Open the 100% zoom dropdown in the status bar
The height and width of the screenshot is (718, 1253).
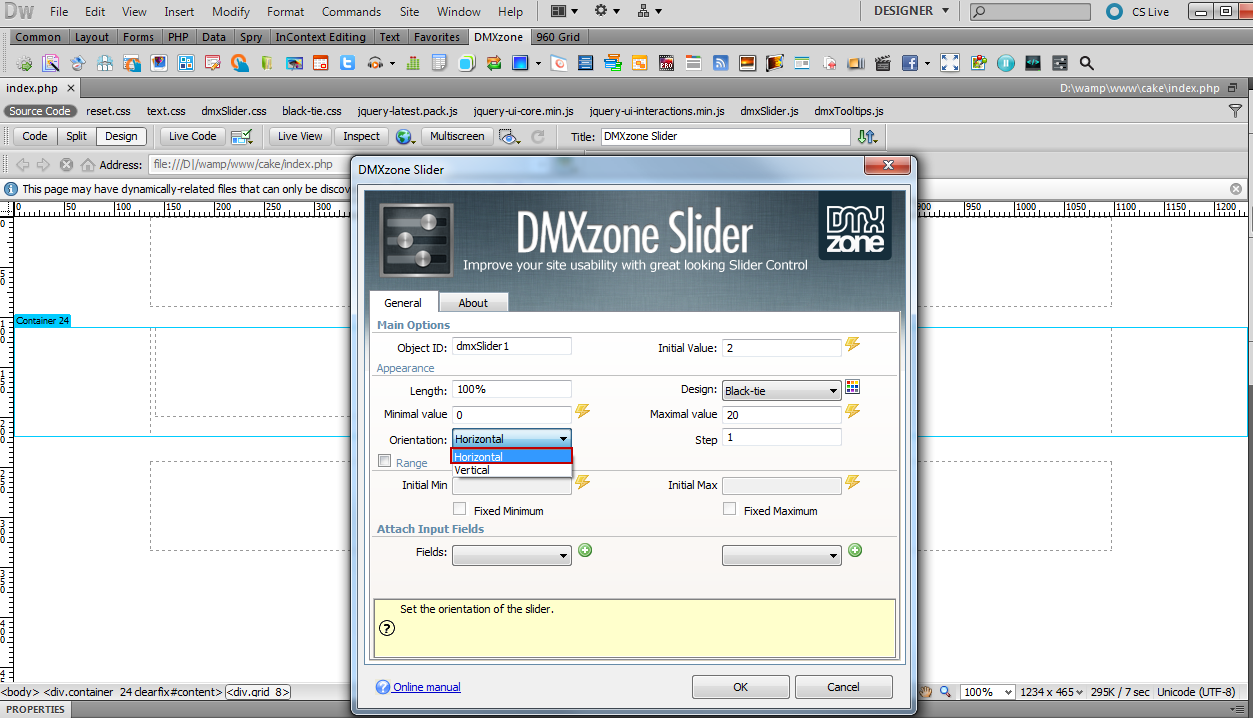point(988,692)
